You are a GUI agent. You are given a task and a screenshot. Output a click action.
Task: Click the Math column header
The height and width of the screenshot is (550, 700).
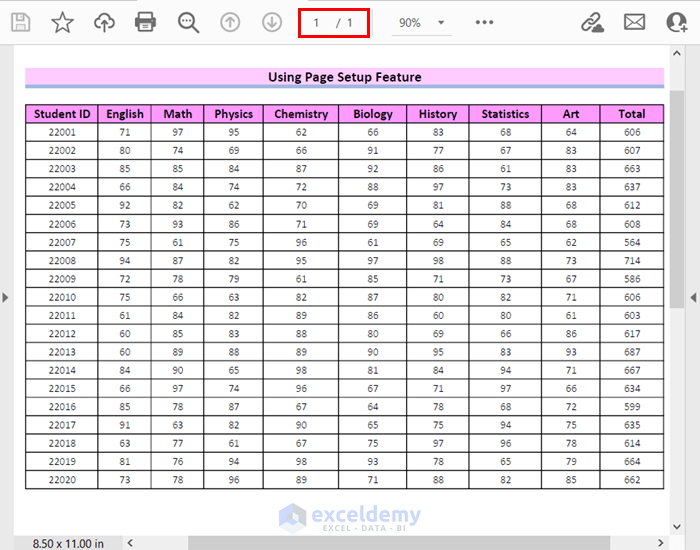coord(178,114)
